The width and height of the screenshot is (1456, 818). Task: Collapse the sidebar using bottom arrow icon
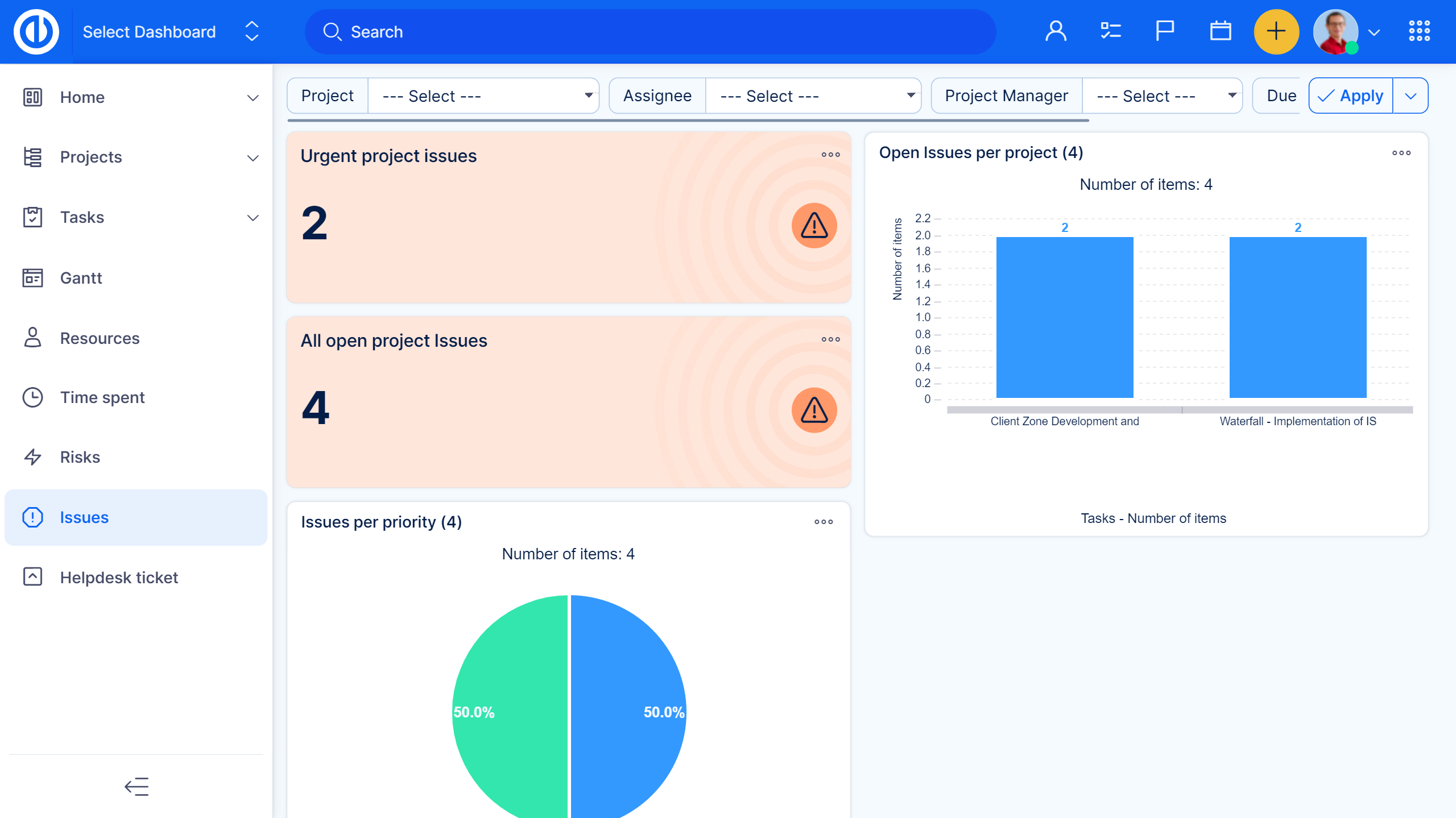coord(136,787)
